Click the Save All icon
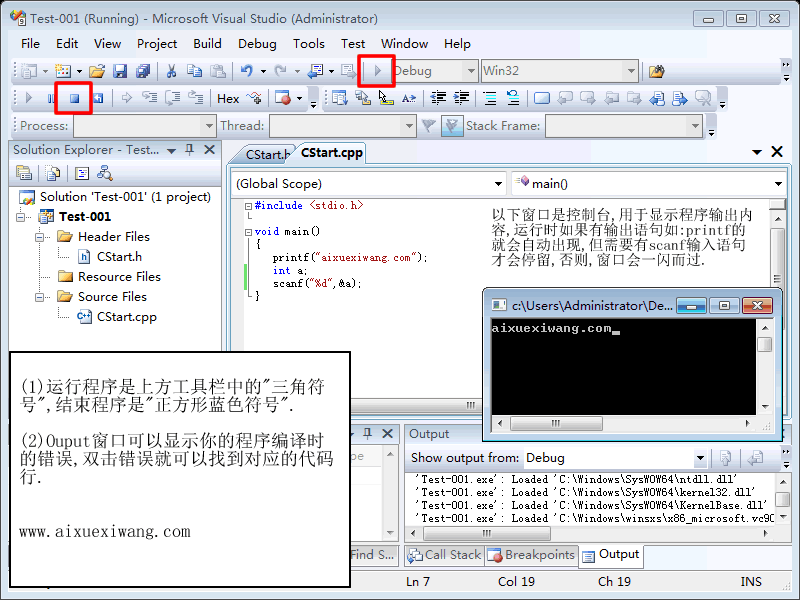 click(x=142, y=71)
